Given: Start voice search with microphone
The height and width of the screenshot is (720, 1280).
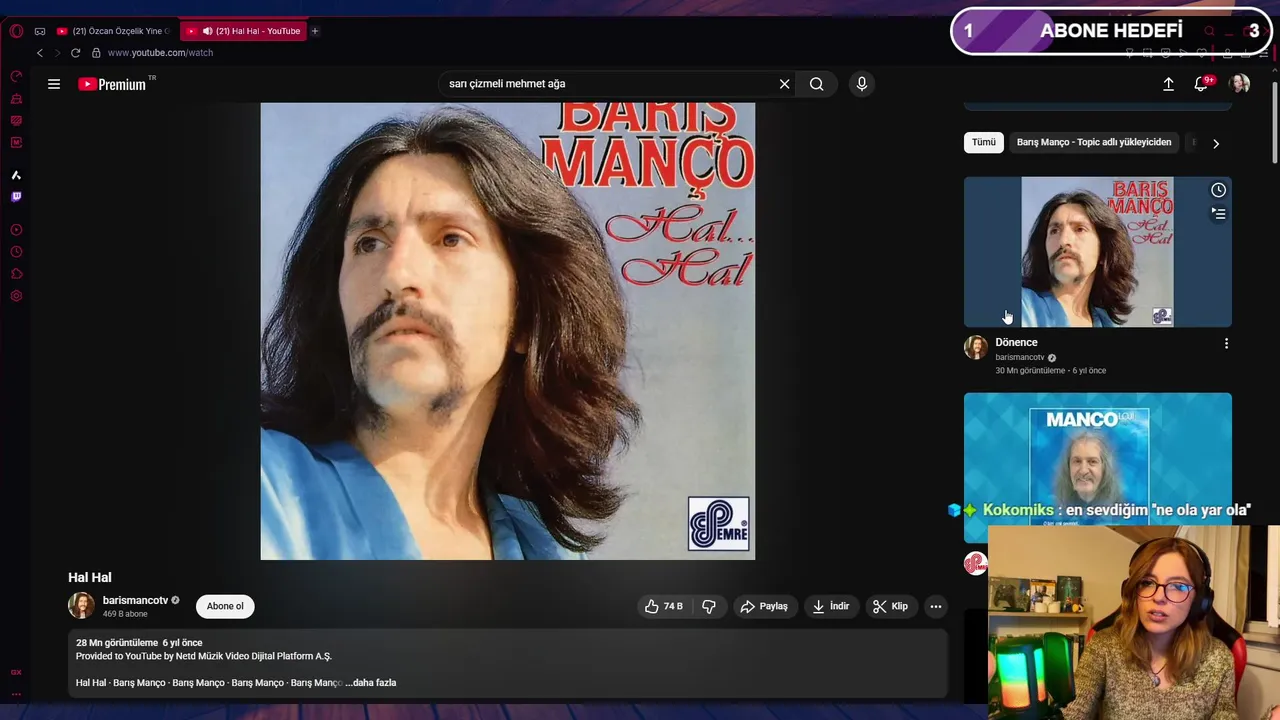Looking at the screenshot, I should (862, 84).
